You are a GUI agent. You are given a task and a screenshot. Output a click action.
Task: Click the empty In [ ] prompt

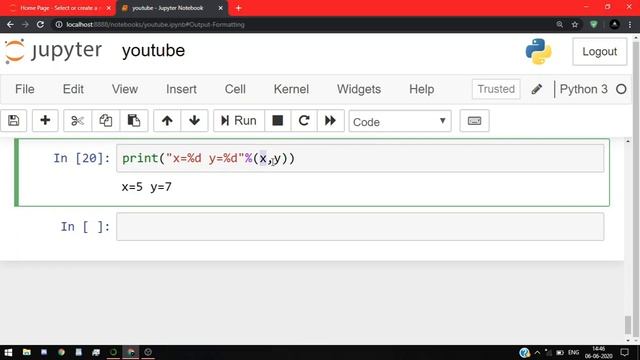tap(85, 227)
